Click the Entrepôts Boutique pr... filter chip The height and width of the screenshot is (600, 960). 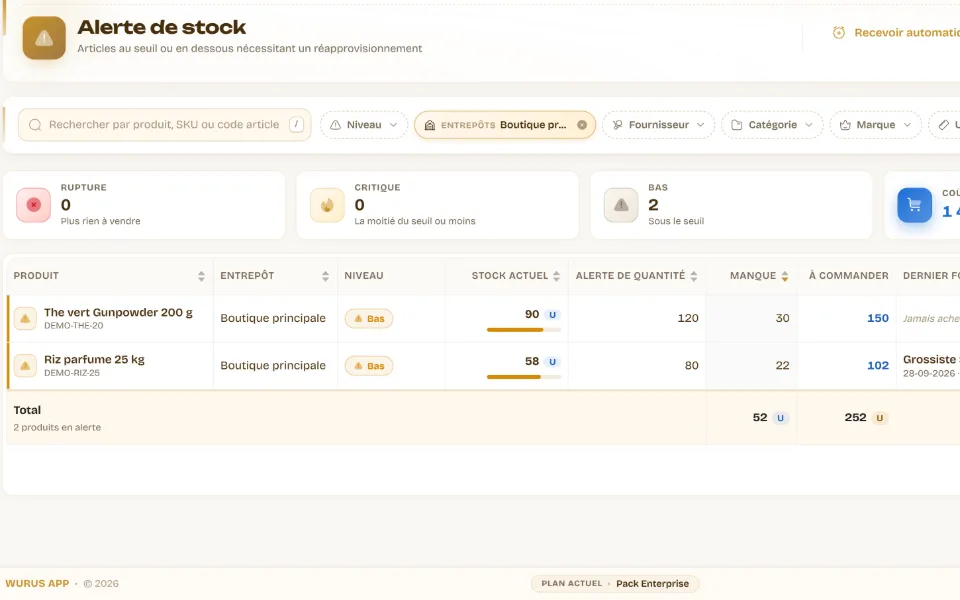click(504, 125)
